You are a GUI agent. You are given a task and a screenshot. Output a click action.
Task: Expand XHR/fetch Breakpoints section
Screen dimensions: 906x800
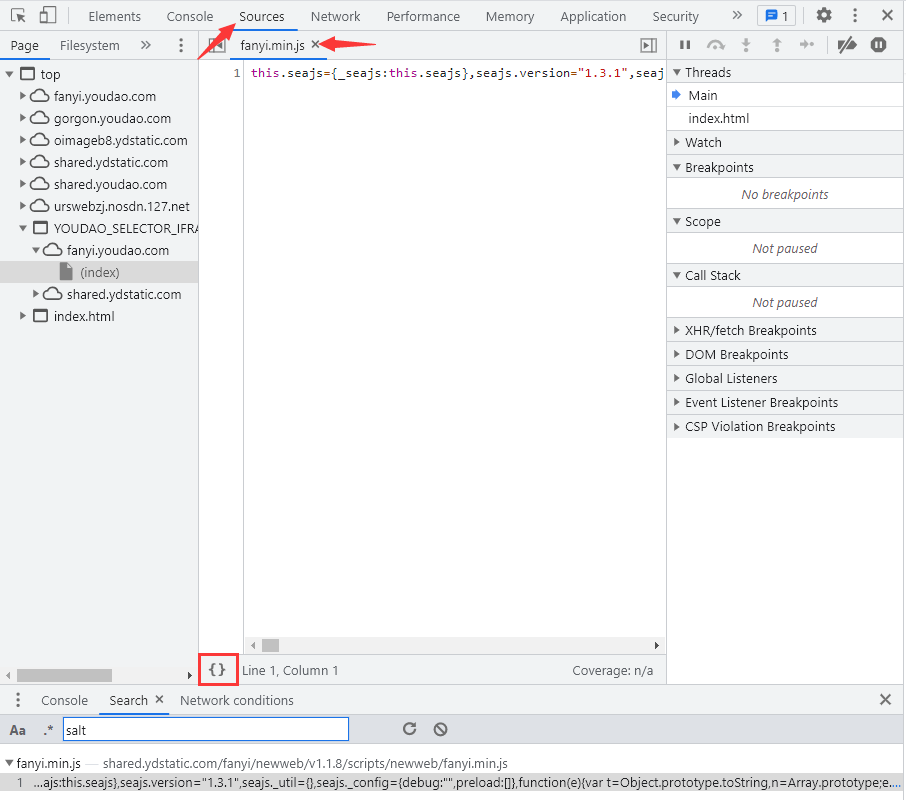(x=750, y=330)
